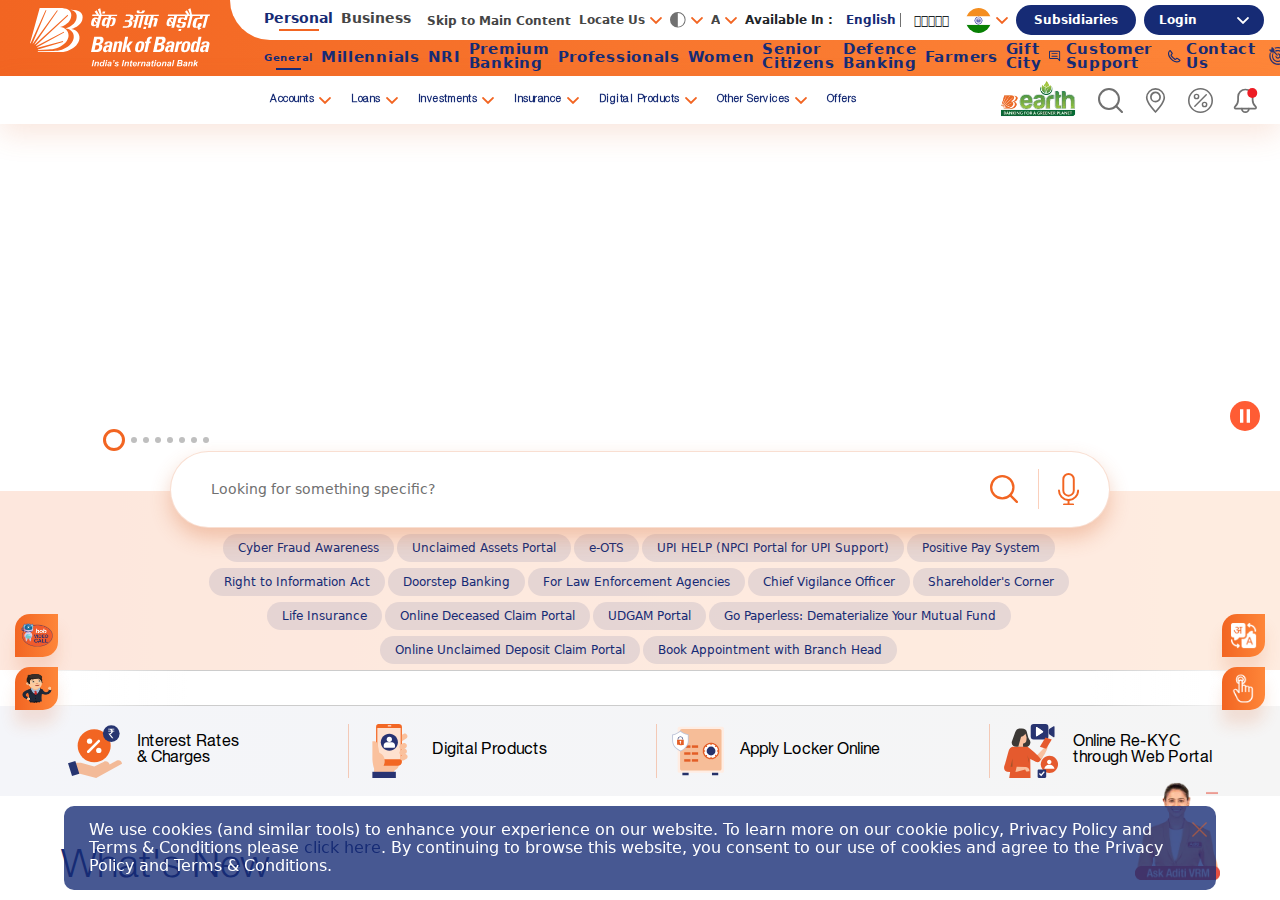Image resolution: width=1280 pixels, height=900 pixels.
Task: Click the Interest Rates & Charges icon
Action: tap(94, 751)
